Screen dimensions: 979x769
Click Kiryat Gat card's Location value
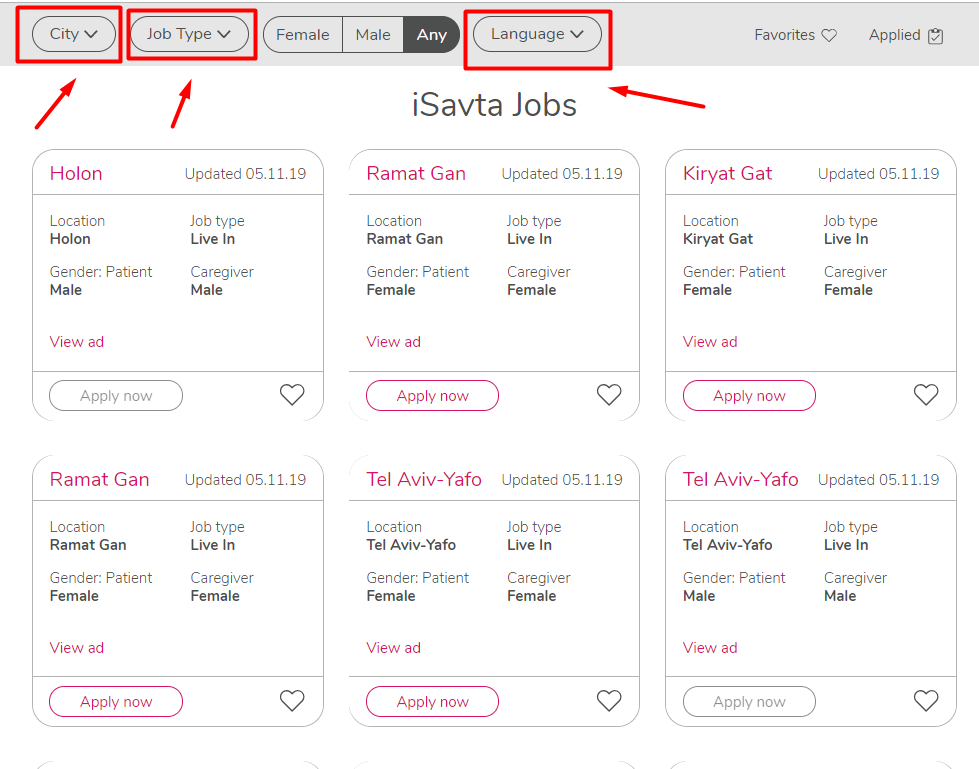click(x=718, y=239)
